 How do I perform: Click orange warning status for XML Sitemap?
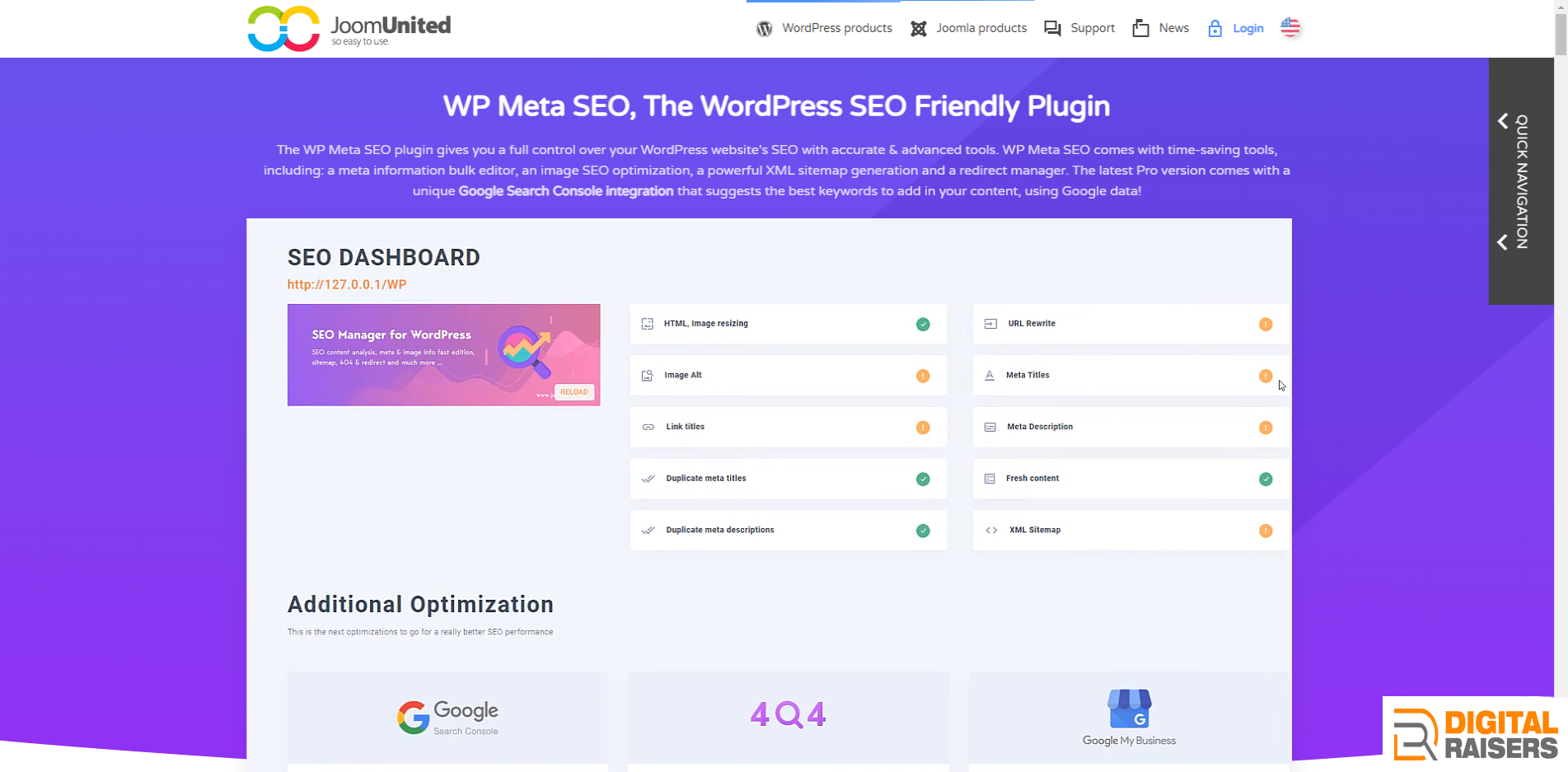(1266, 531)
